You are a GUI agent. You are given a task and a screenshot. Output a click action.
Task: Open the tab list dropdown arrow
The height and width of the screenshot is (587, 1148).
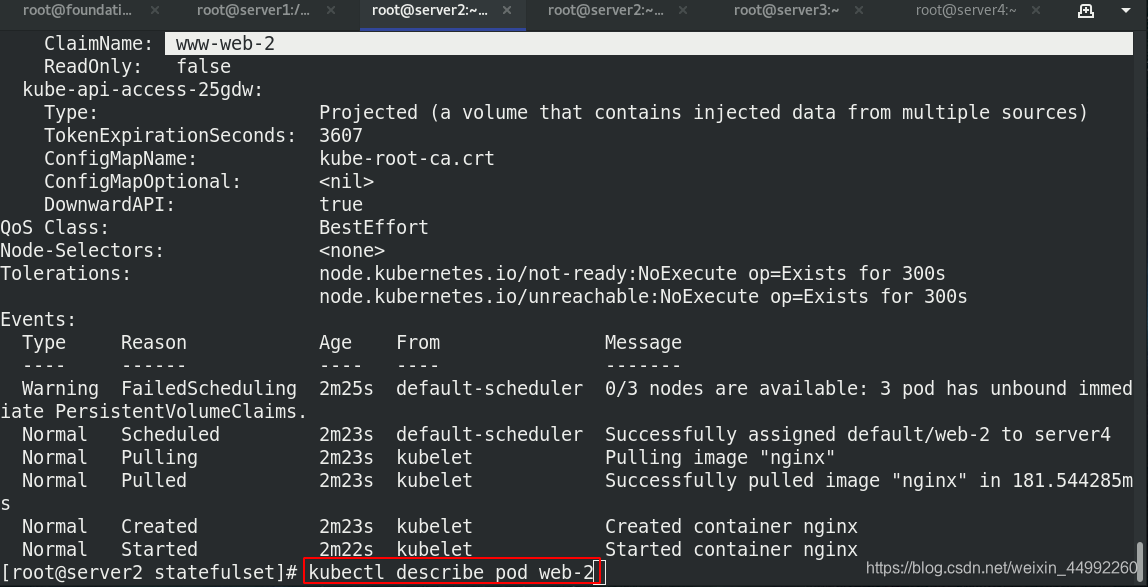click(x=1125, y=11)
